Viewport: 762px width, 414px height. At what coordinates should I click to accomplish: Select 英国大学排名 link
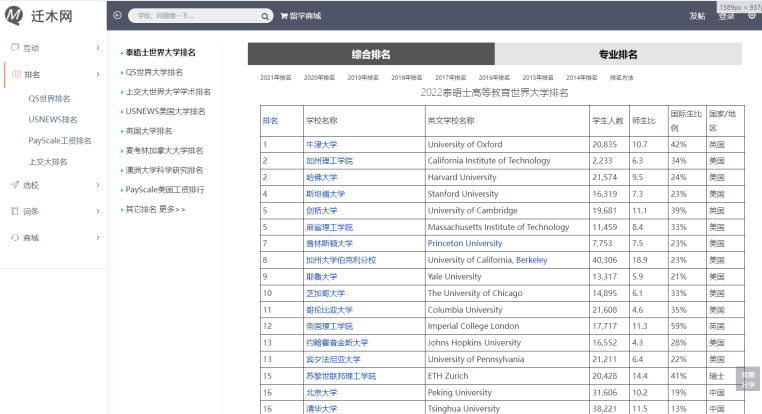tap(149, 131)
